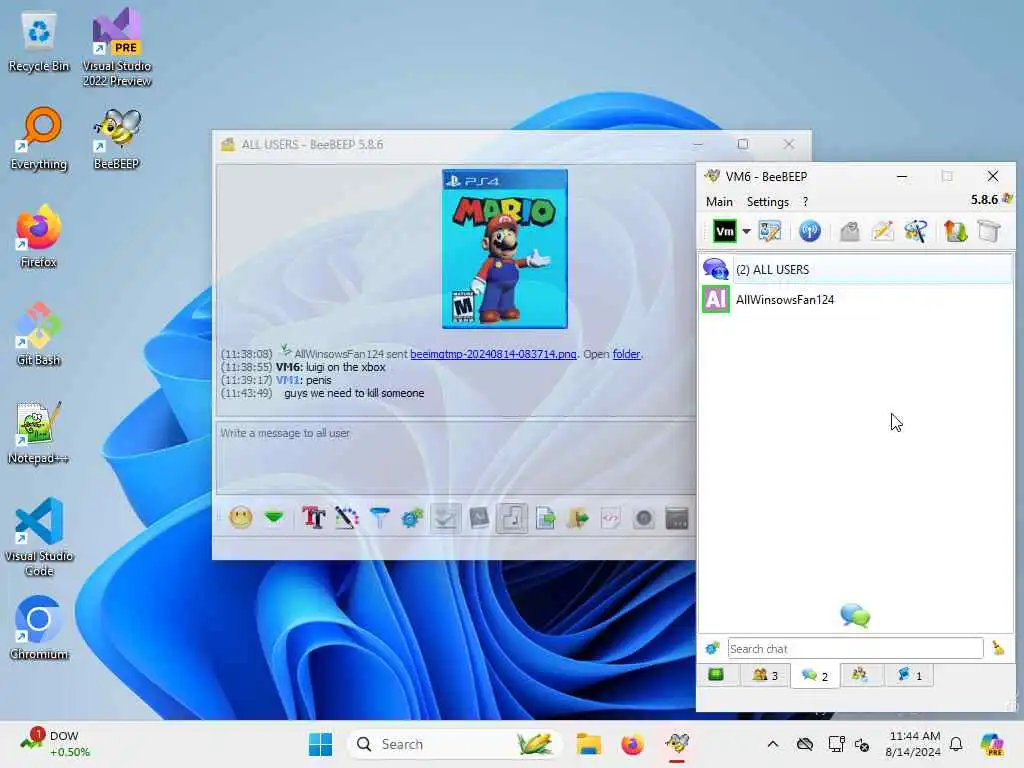Click the Mario PS4 image in the chat
The image size is (1024, 768).
[505, 249]
